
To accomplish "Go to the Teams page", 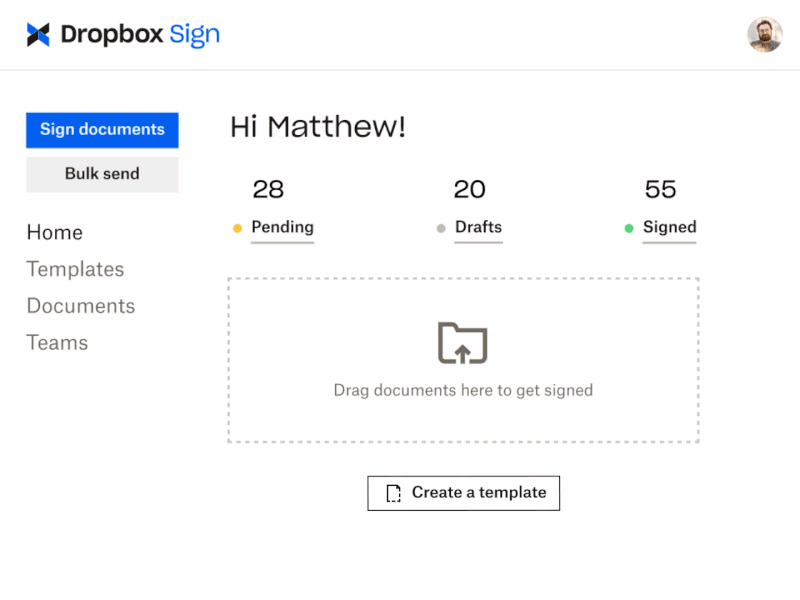I will 57,342.
